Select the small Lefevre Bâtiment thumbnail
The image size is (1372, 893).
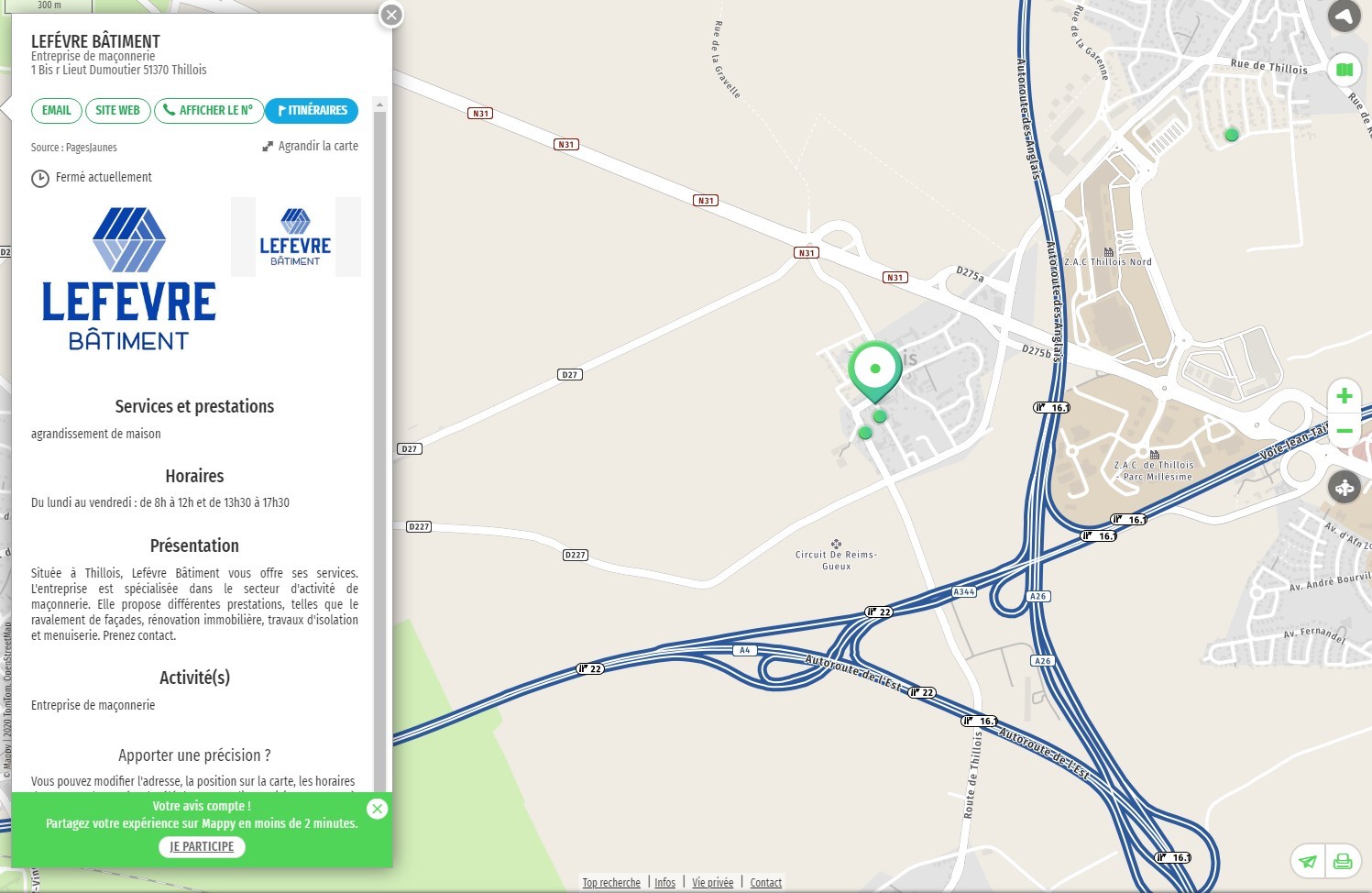pyautogui.click(x=295, y=237)
